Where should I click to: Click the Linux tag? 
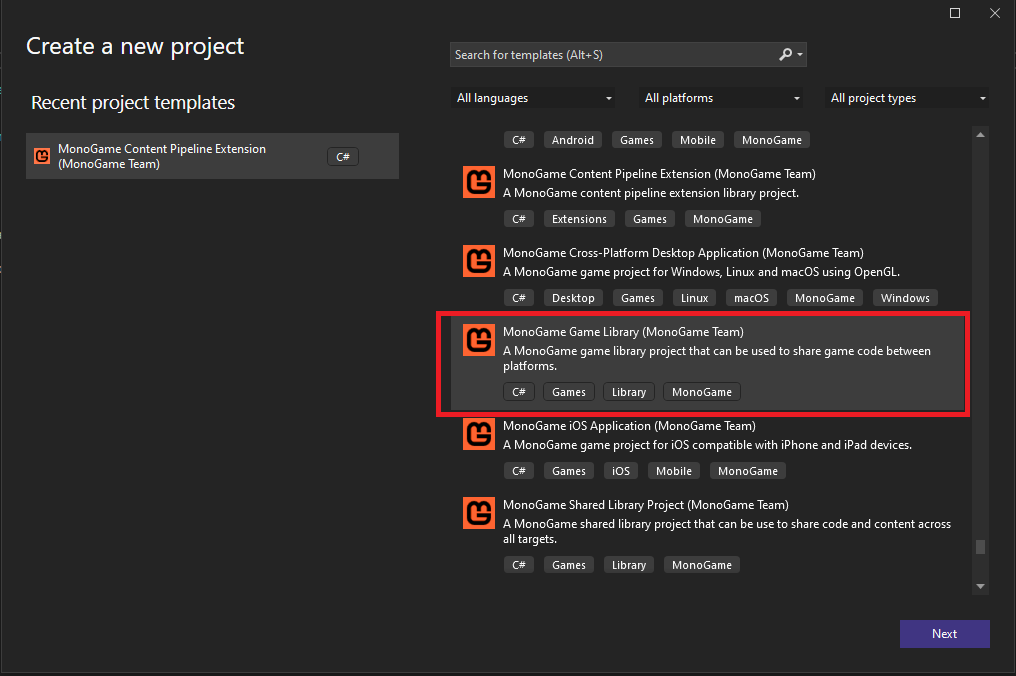point(694,298)
